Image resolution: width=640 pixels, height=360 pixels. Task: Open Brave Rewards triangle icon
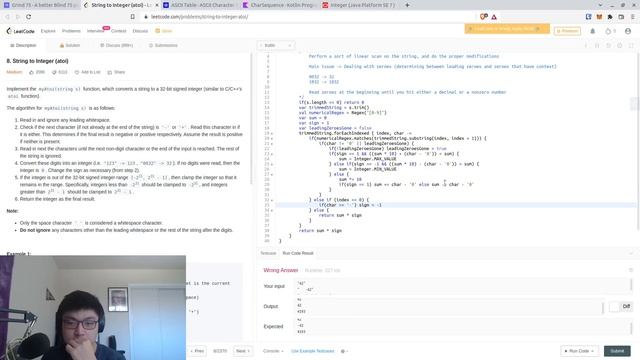(494, 17)
